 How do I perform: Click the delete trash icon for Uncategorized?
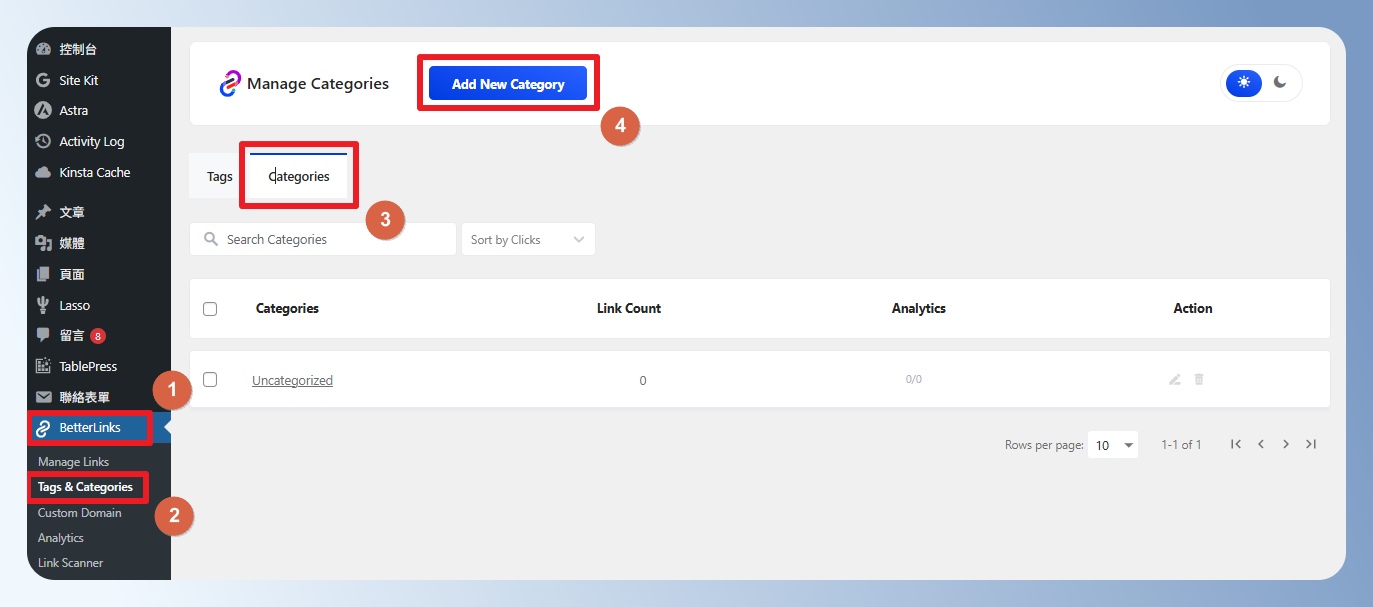pos(1199,380)
